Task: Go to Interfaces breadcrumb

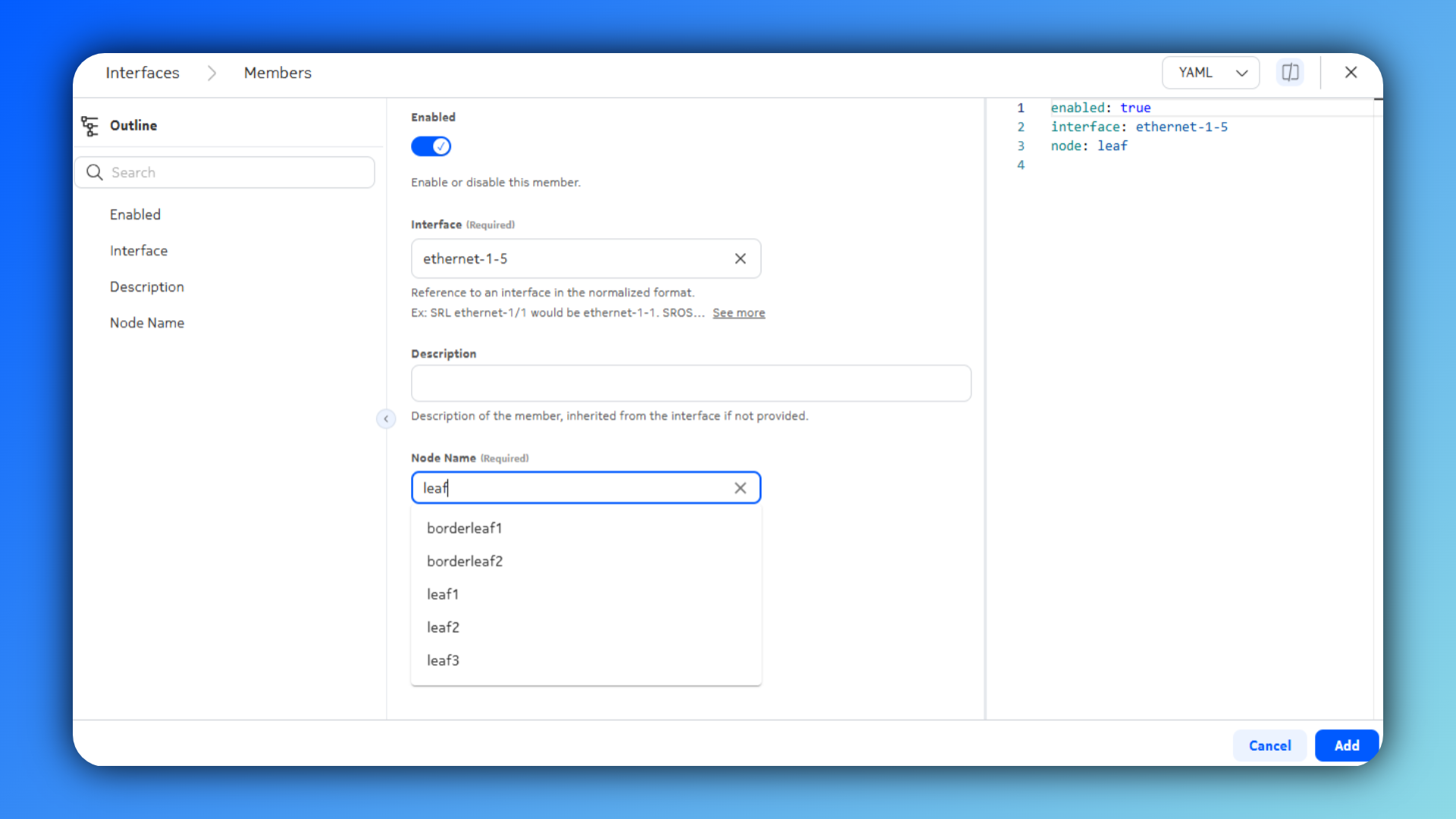Action: pyautogui.click(x=143, y=73)
